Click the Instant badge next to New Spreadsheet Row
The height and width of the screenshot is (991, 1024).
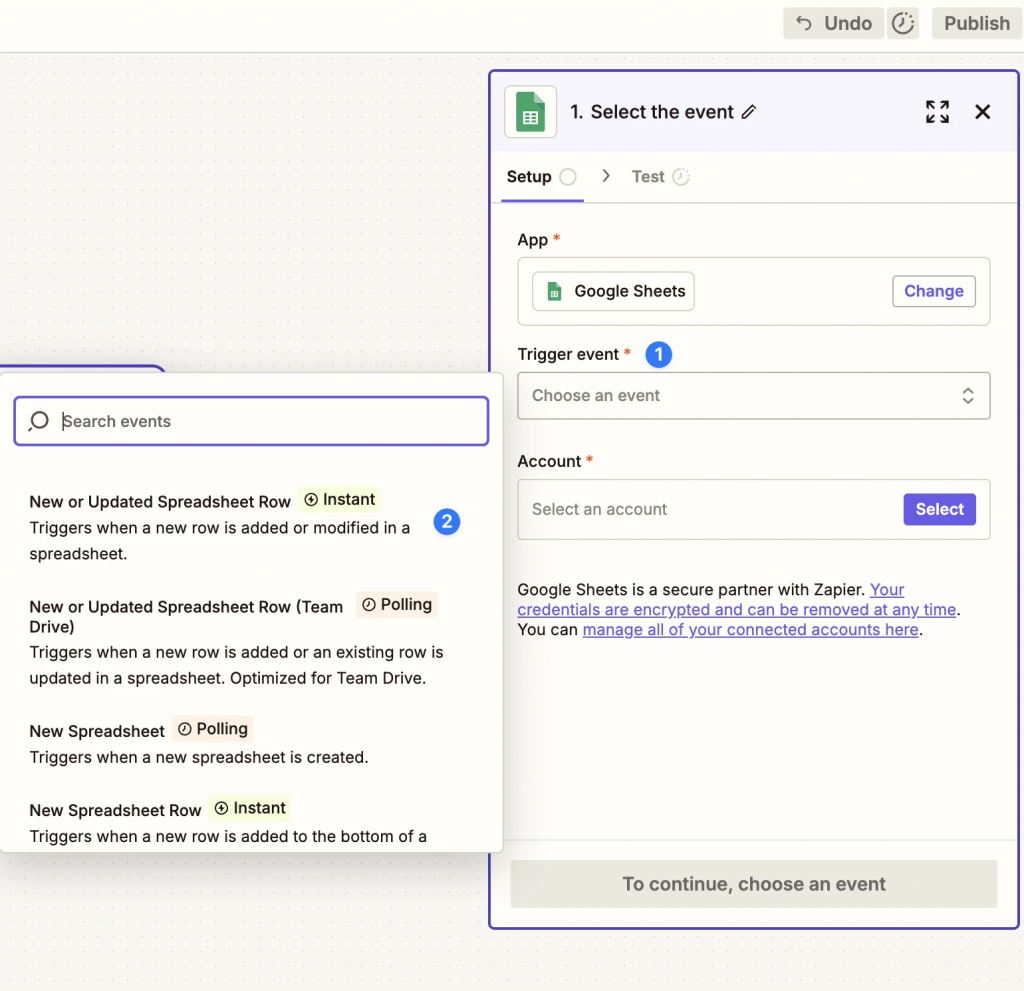[249, 808]
